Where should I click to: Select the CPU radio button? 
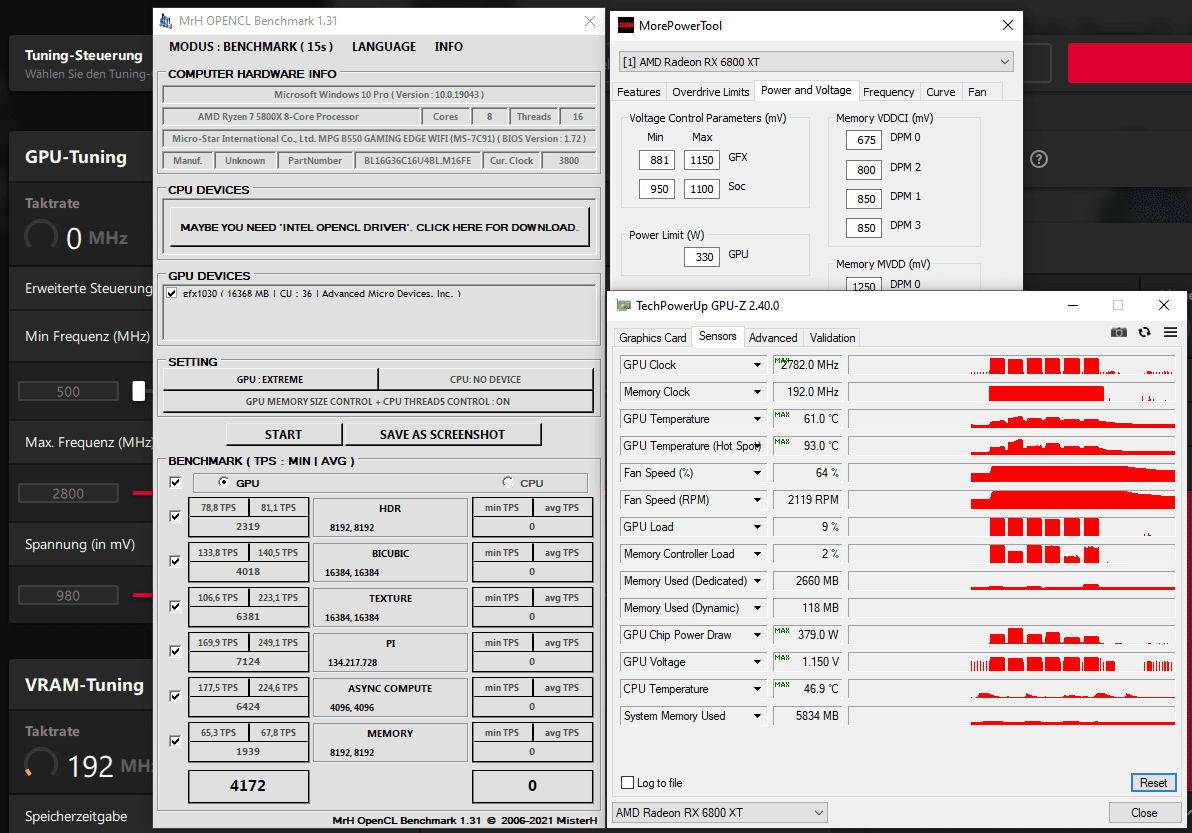[508, 482]
